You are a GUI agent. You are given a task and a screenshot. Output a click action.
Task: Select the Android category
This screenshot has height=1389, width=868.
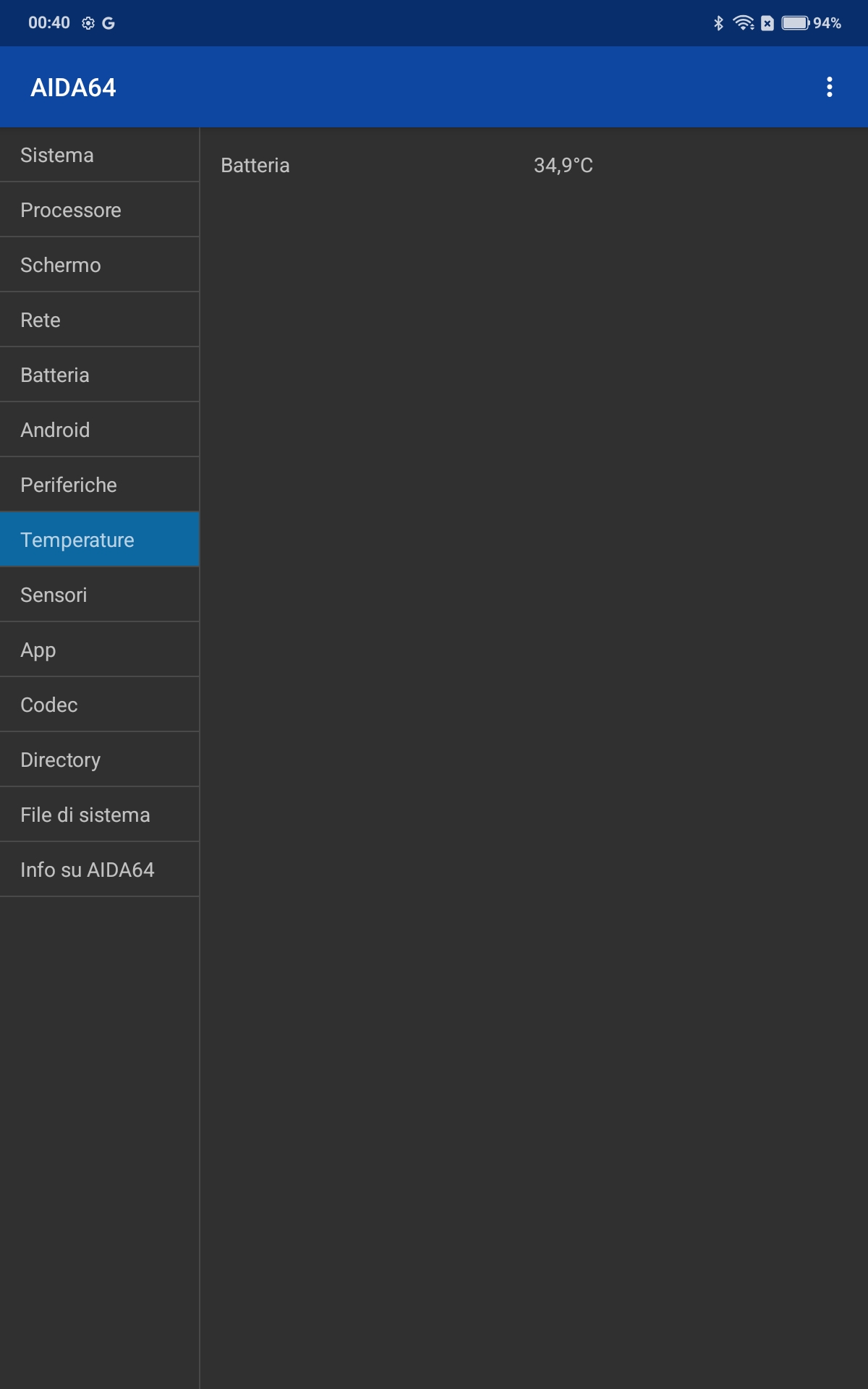click(x=100, y=430)
